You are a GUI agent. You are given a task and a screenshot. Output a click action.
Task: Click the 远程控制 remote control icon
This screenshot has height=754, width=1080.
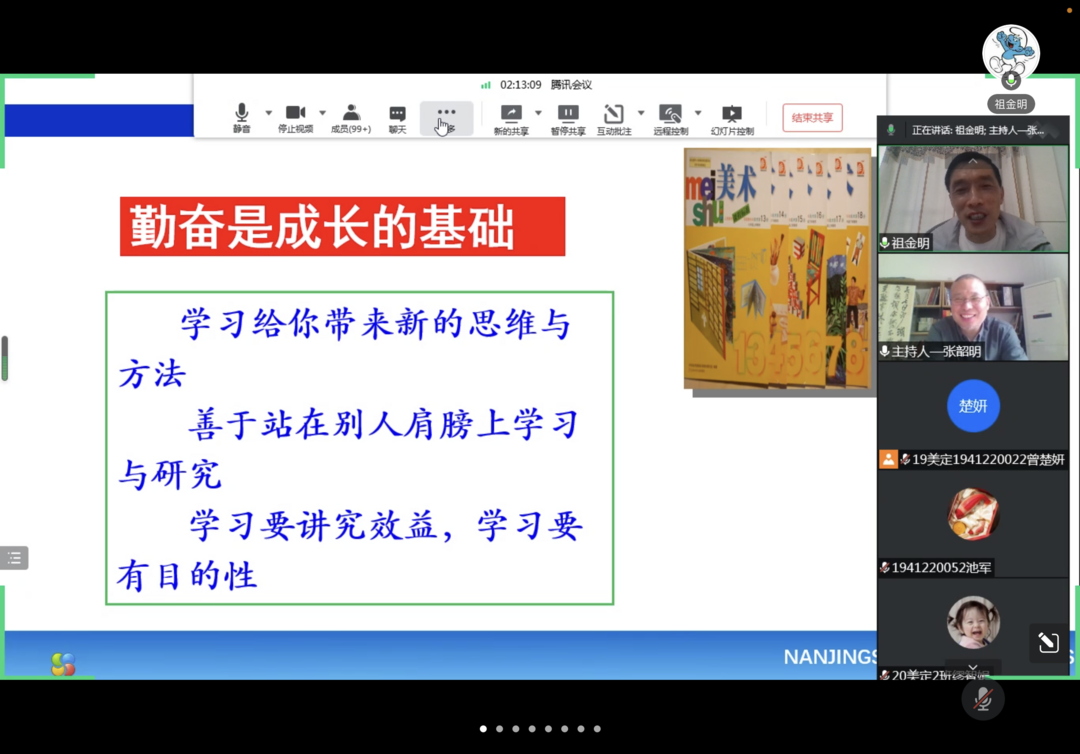pos(670,117)
